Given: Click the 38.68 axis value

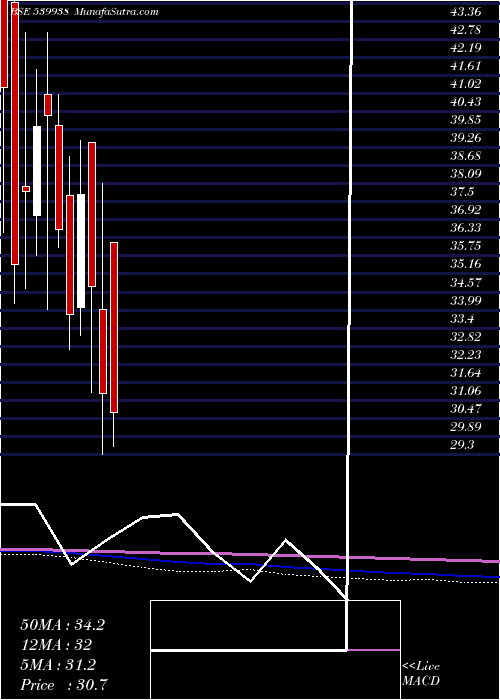Looking at the screenshot, I should tap(466, 156).
